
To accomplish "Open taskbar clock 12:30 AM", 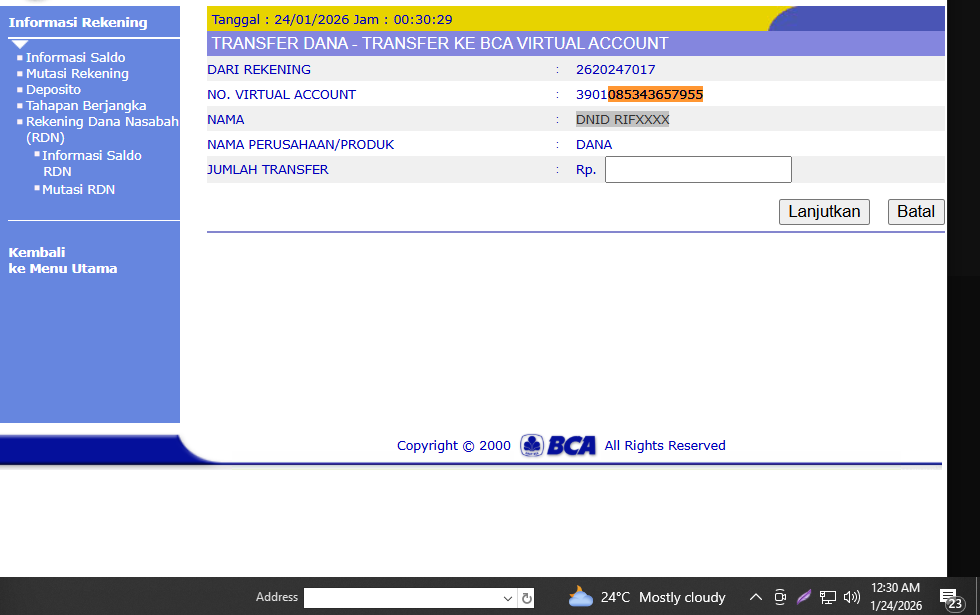I will 896,597.
